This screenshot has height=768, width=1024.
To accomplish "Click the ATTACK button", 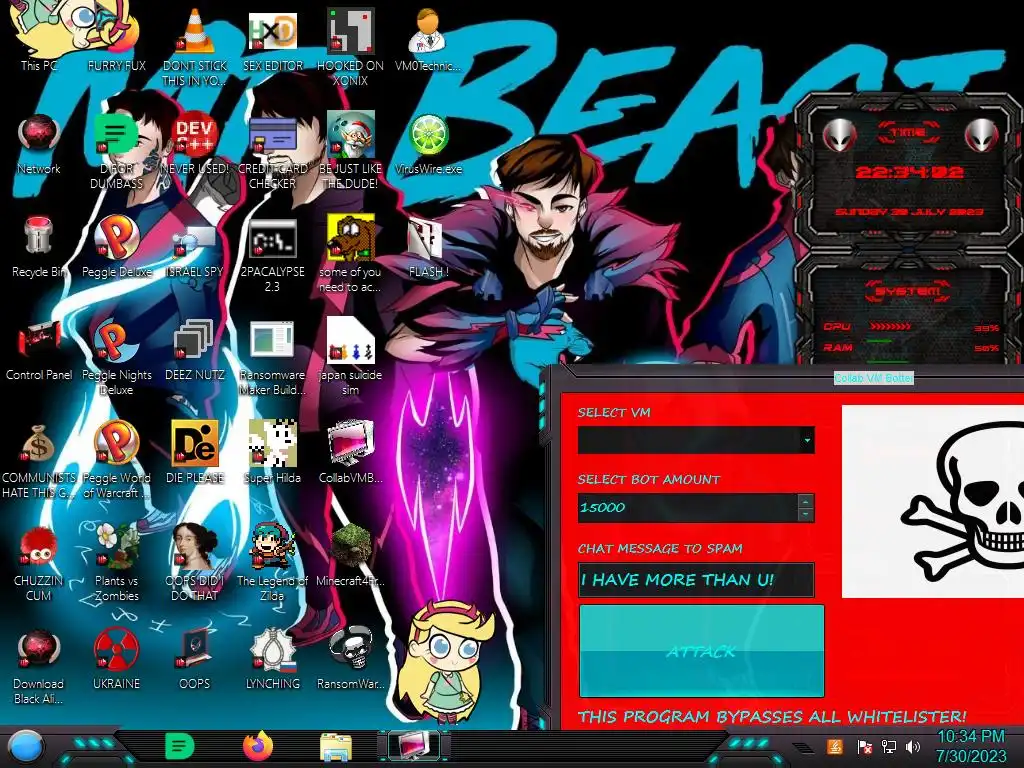I will (x=701, y=651).
